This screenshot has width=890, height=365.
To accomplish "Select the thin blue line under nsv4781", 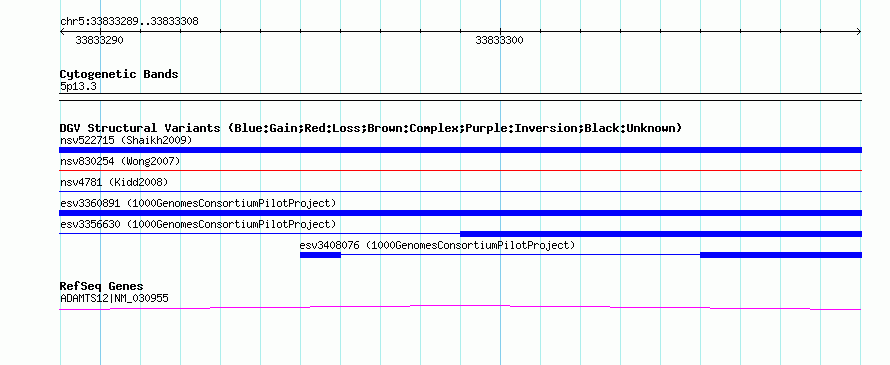I will (460, 191).
